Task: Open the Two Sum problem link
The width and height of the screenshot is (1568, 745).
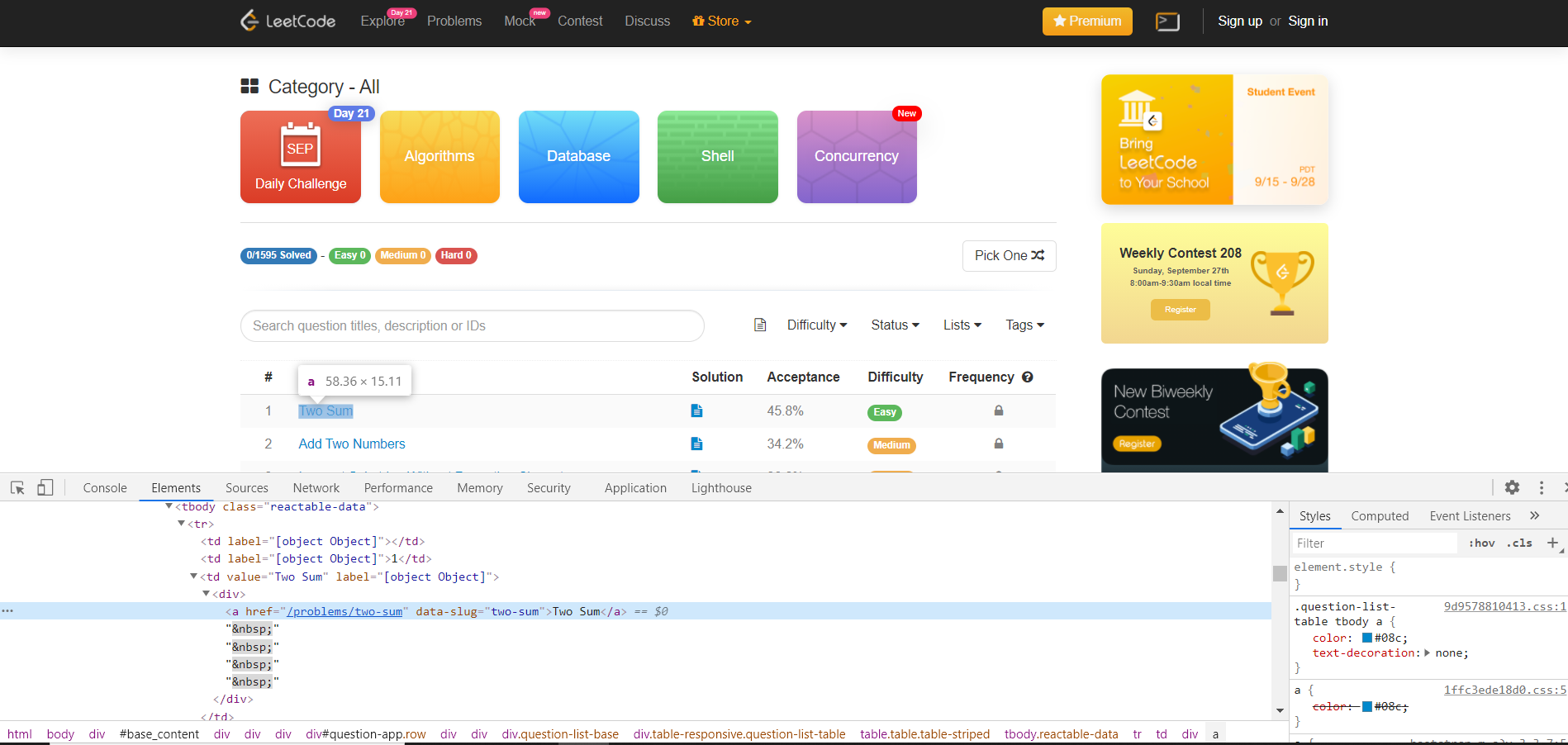Action: 325,411
